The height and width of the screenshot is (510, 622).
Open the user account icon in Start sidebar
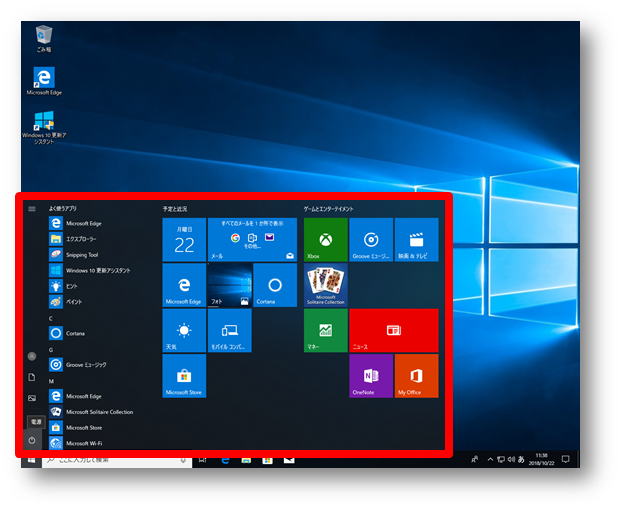[32, 356]
